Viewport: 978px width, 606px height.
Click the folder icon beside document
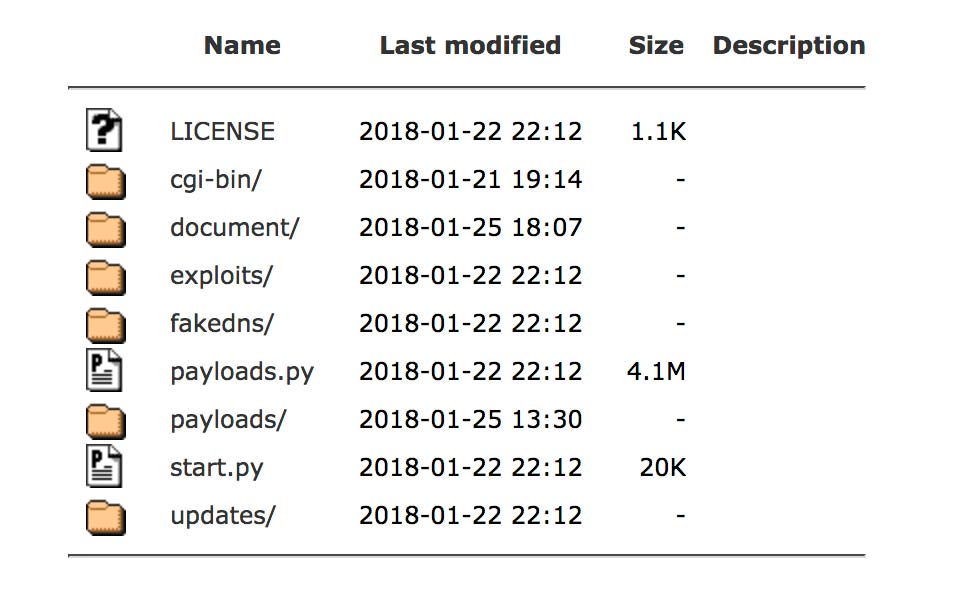pyautogui.click(x=104, y=228)
